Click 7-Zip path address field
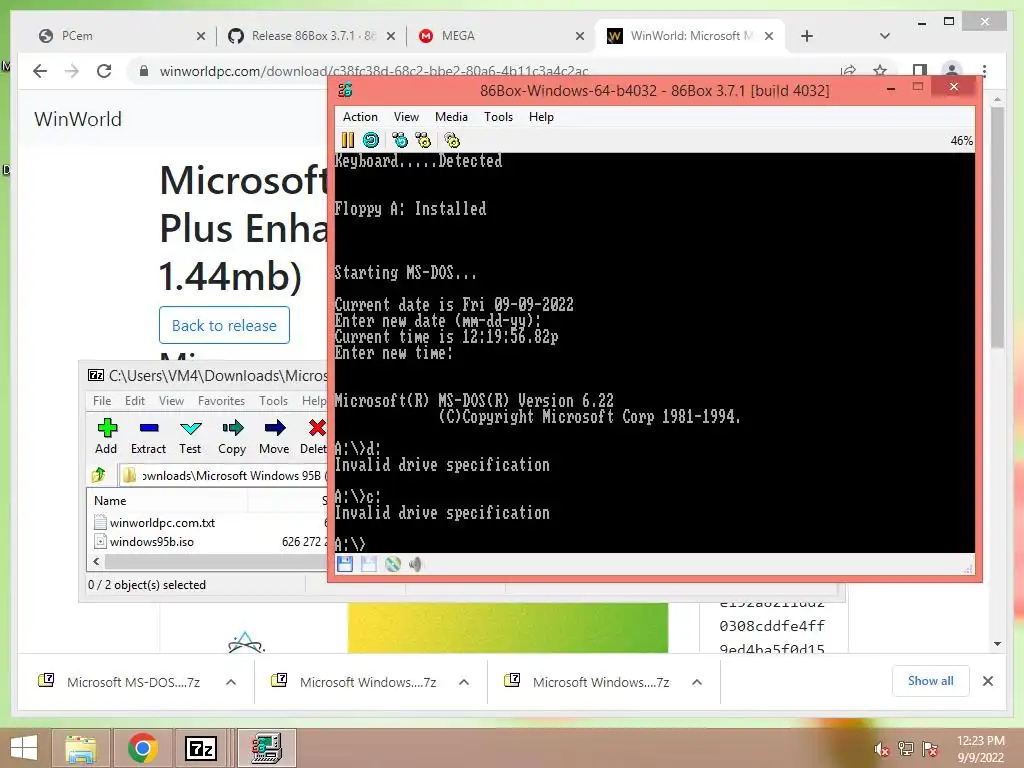The image size is (1024, 768). (223, 475)
